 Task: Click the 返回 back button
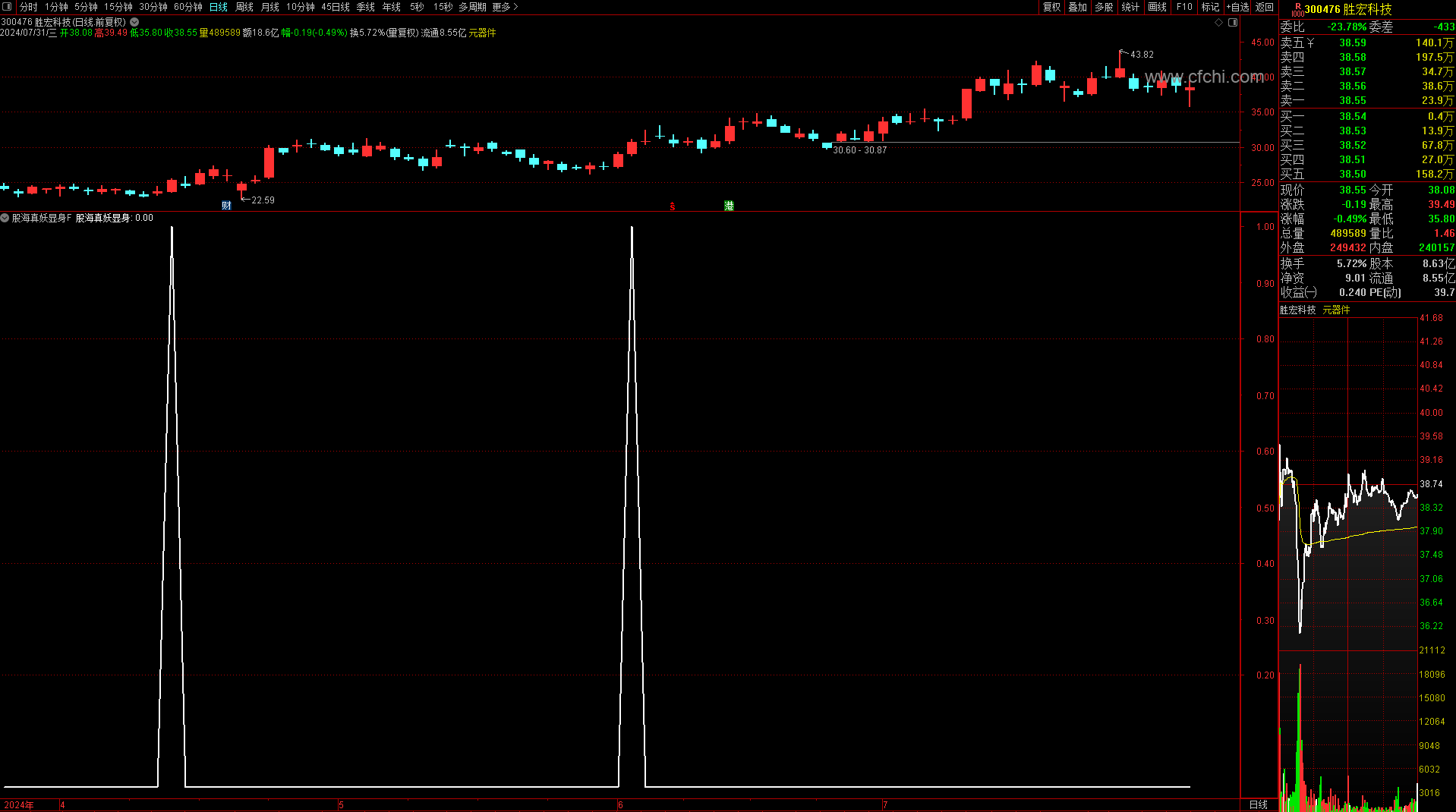click(1264, 7)
